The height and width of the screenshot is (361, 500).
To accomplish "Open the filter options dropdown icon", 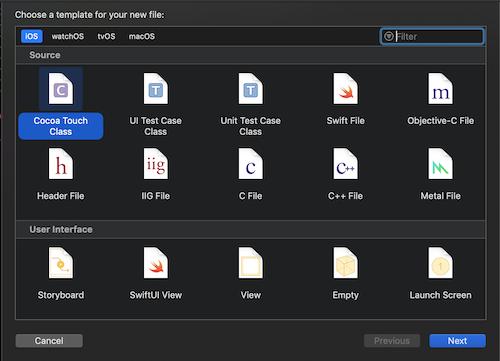I will [x=389, y=36].
